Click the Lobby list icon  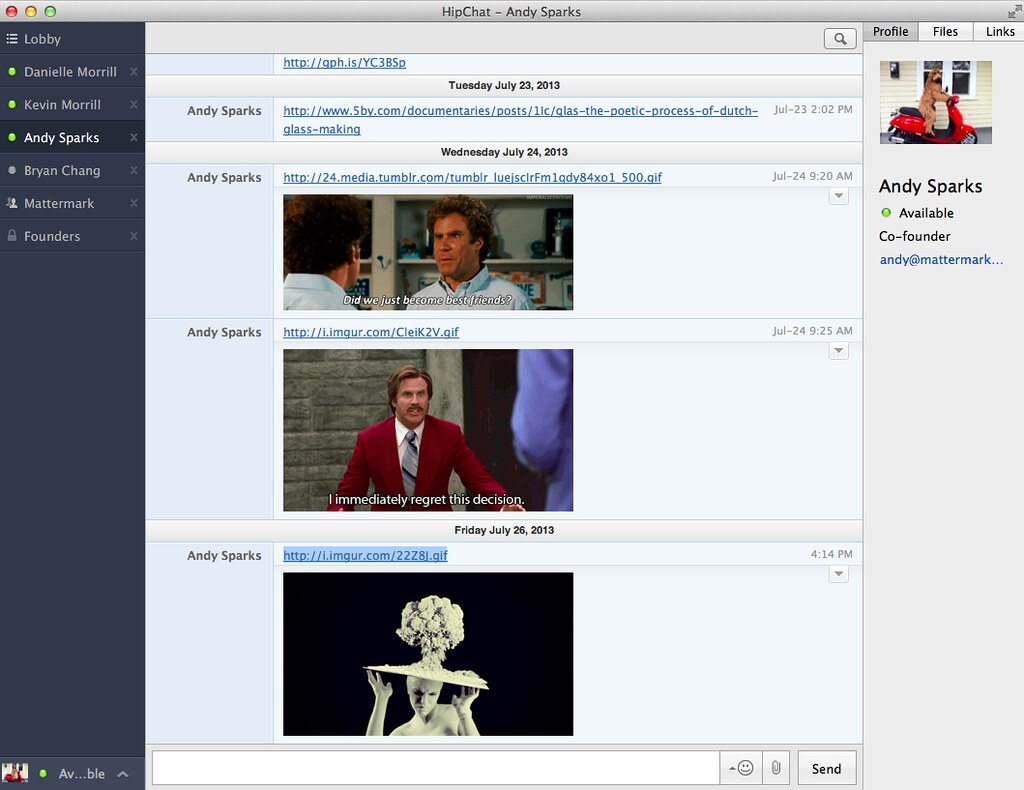pos(12,39)
